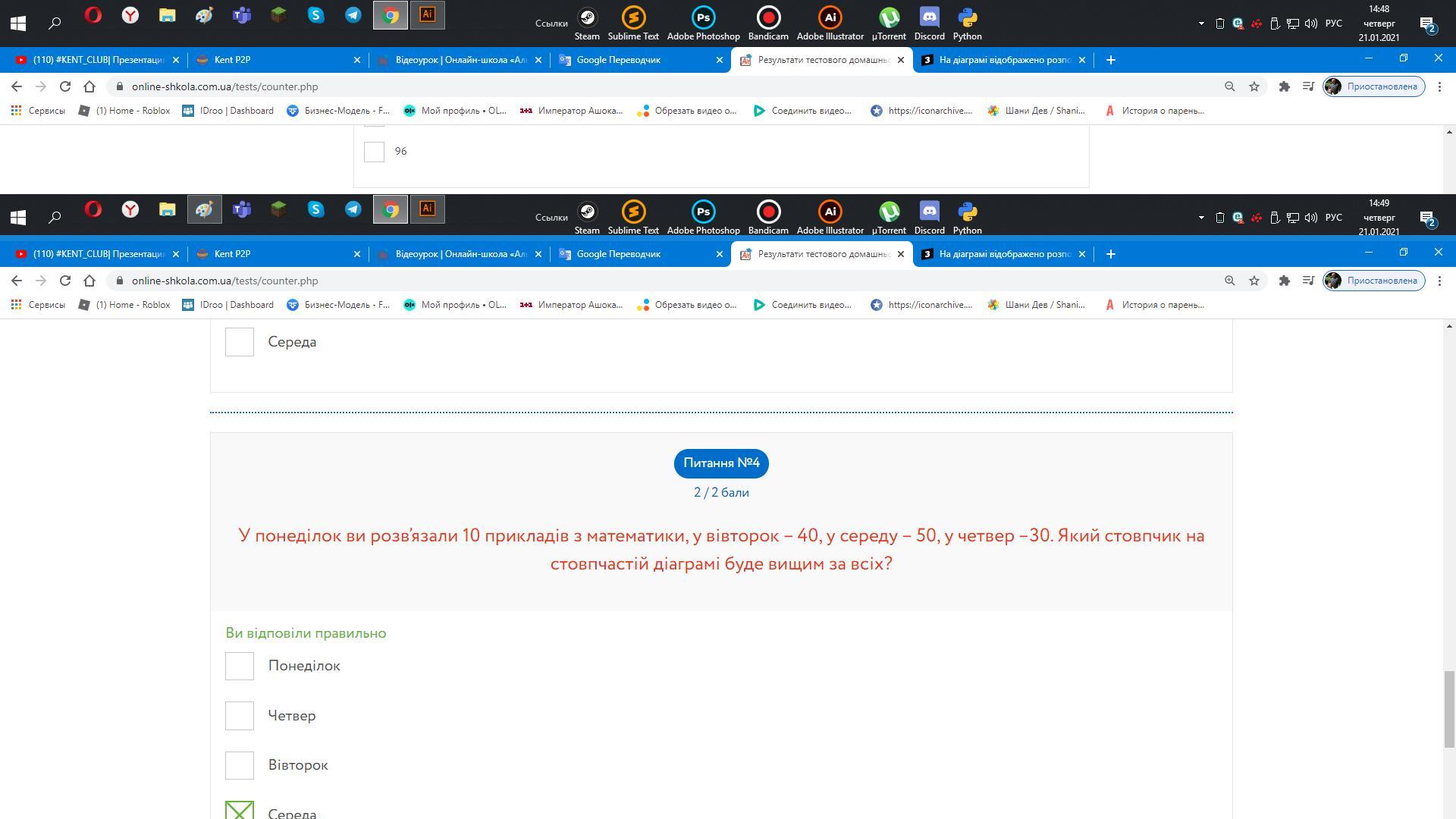This screenshot has width=1456, height=819.
Task: Check the Вівторок answer checkbox
Action: [x=240, y=765]
